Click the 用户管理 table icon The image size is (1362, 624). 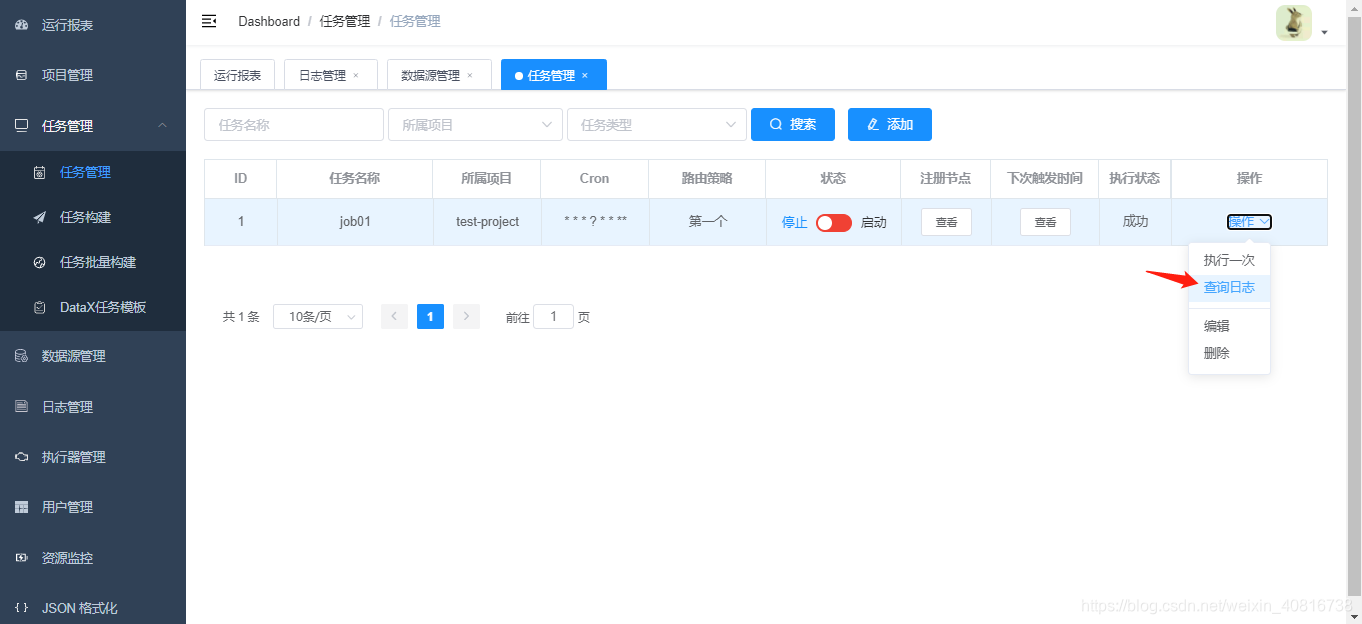[21, 507]
